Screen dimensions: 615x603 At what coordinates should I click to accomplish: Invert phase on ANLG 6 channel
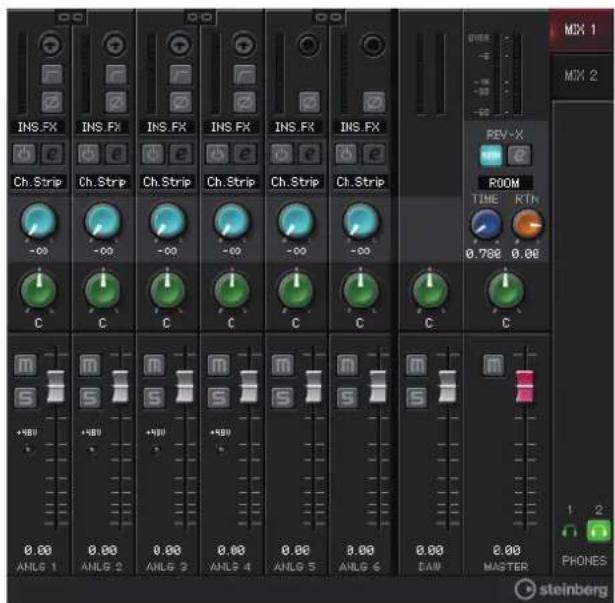[x=373, y=102]
